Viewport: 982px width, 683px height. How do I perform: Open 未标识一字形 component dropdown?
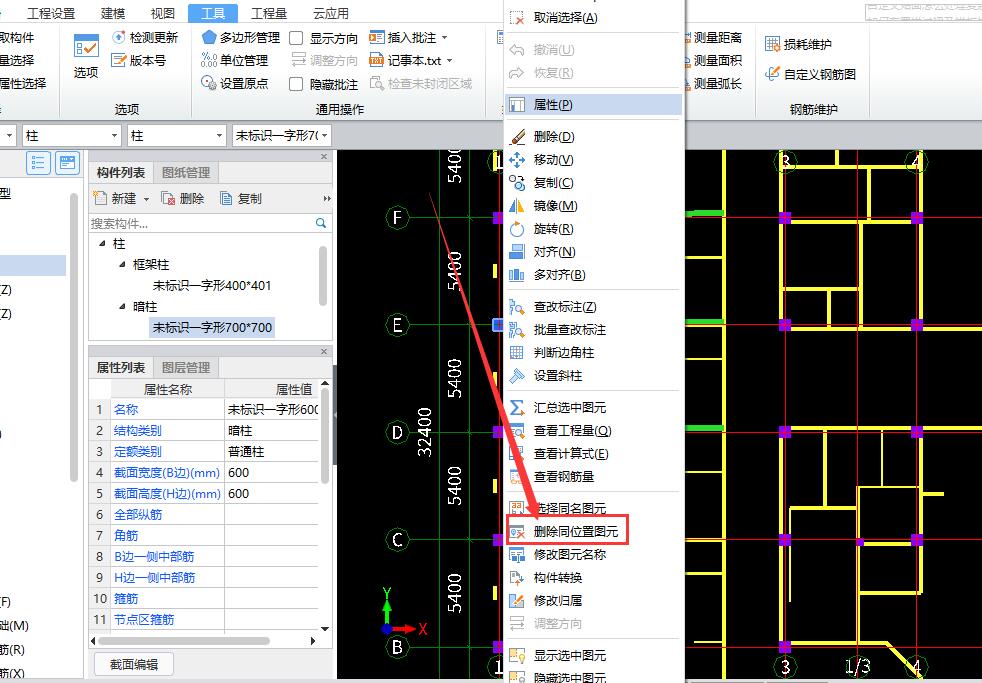pyautogui.click(x=324, y=135)
